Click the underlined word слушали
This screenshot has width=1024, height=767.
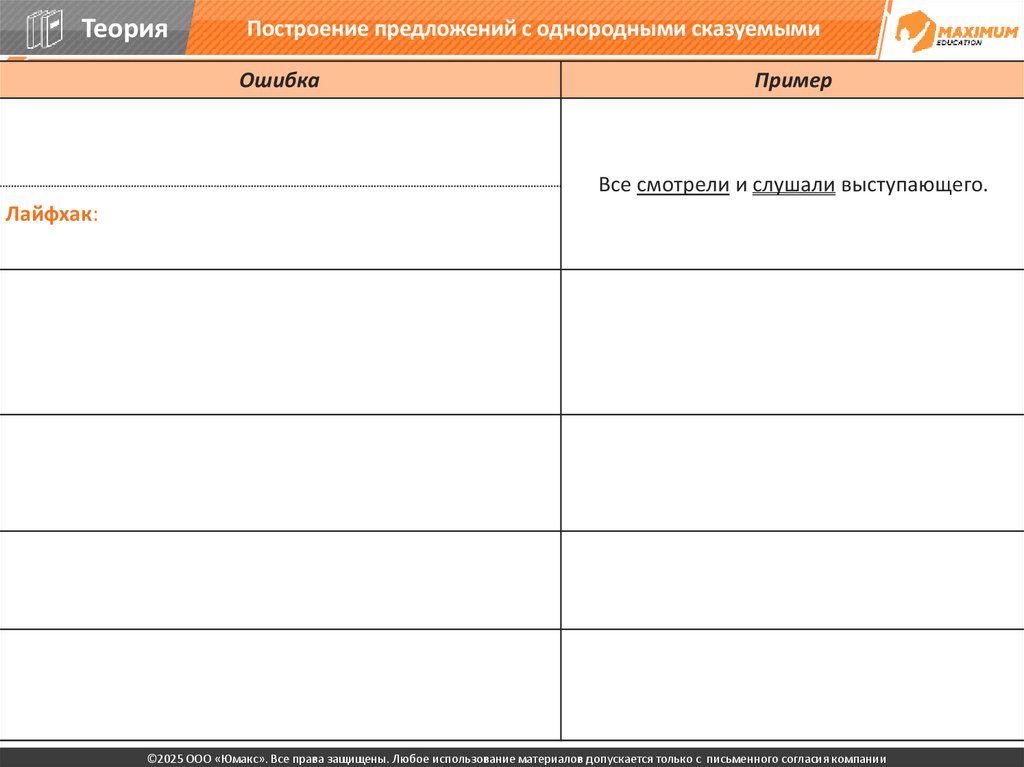(793, 185)
